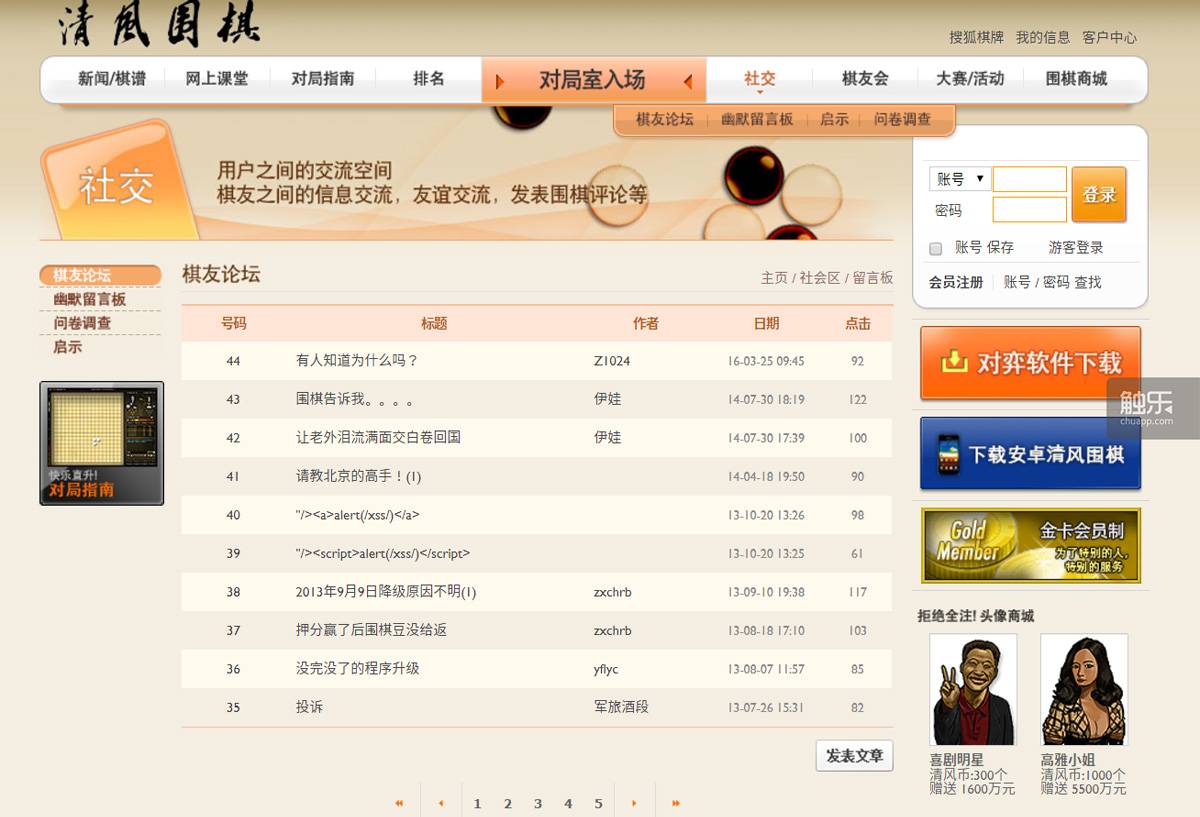The height and width of the screenshot is (817, 1200).
Task: Open the 网上课堂 nav menu
Action: click(217, 78)
